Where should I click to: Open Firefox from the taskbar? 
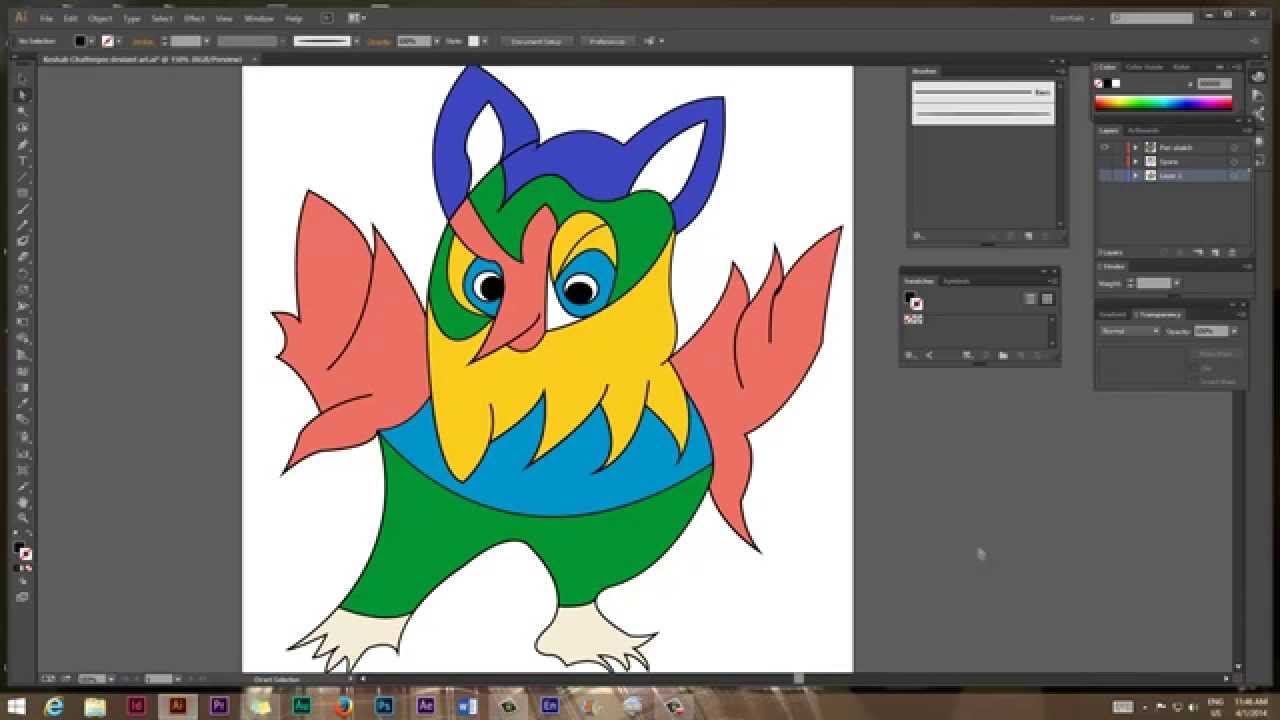tap(343, 706)
